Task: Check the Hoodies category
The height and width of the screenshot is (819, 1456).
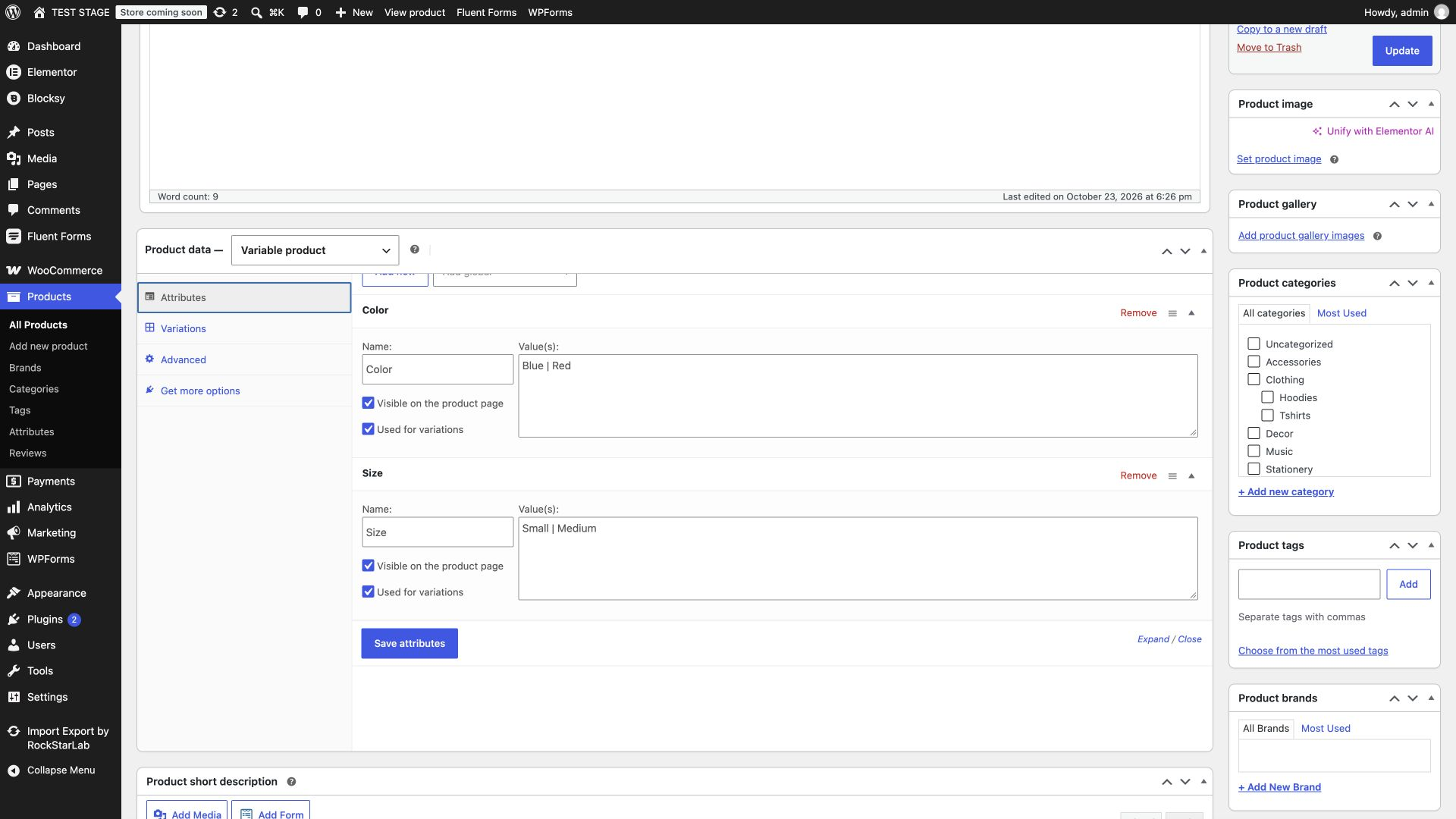Action: [x=1267, y=397]
